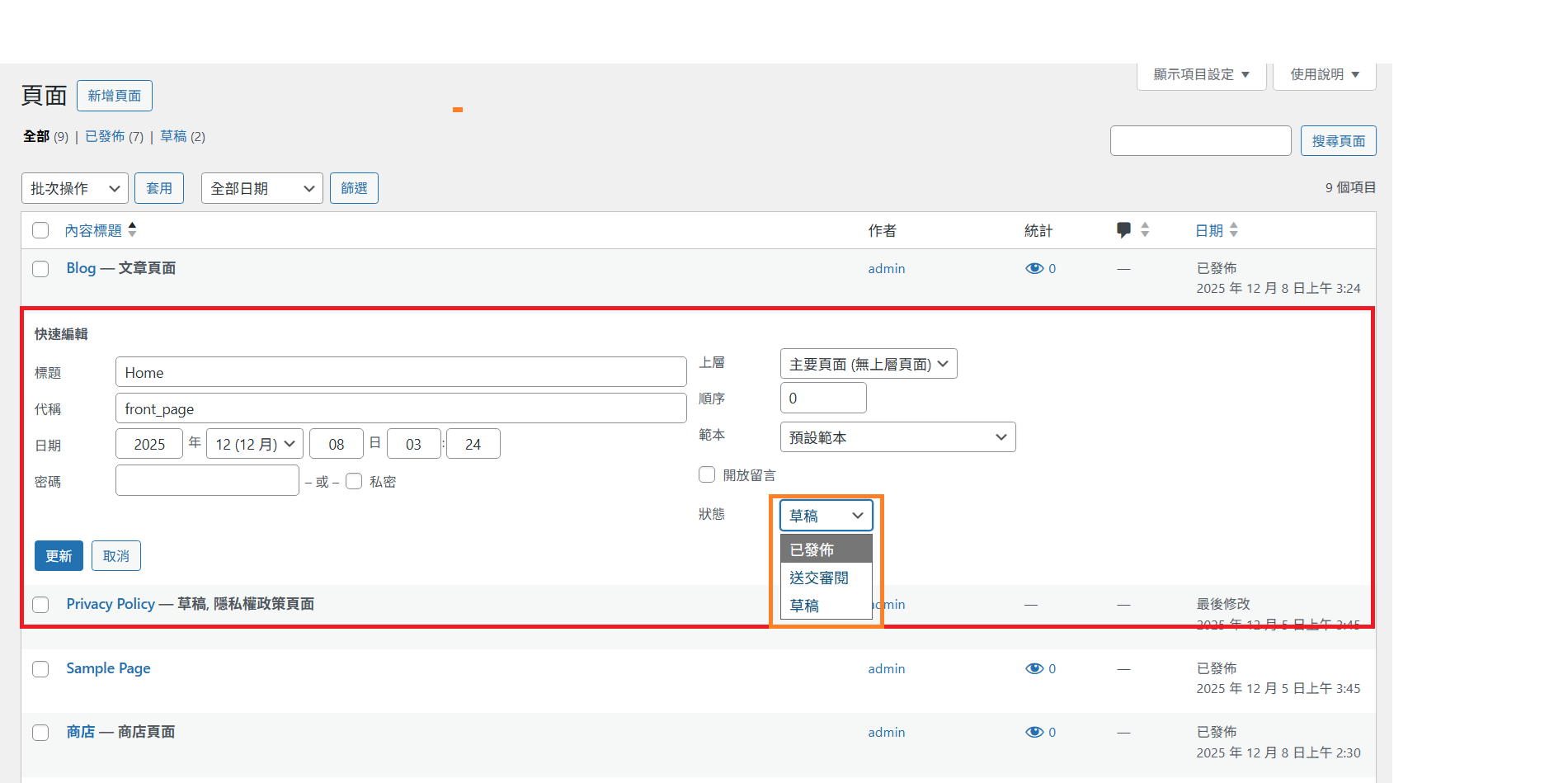Tick the checkbox beside Sample Page

[x=40, y=669]
